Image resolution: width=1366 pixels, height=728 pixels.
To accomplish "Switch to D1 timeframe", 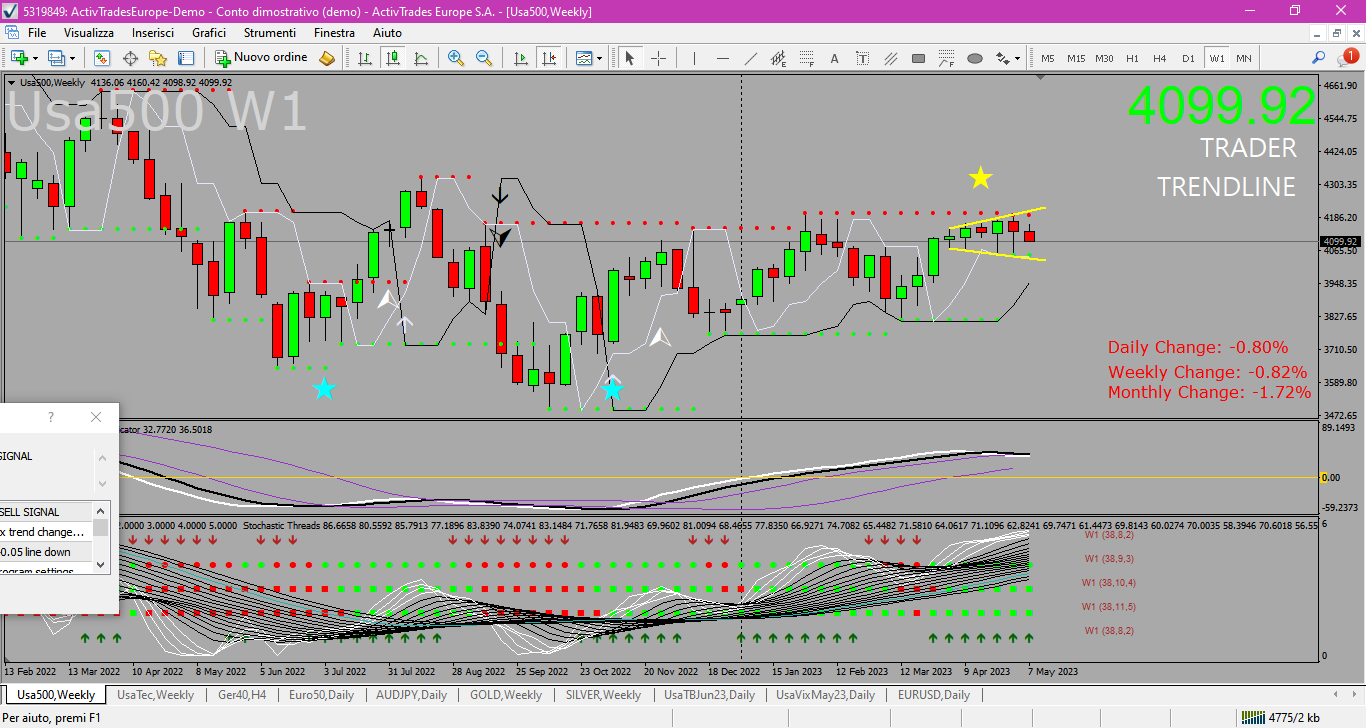I will (x=1188, y=58).
